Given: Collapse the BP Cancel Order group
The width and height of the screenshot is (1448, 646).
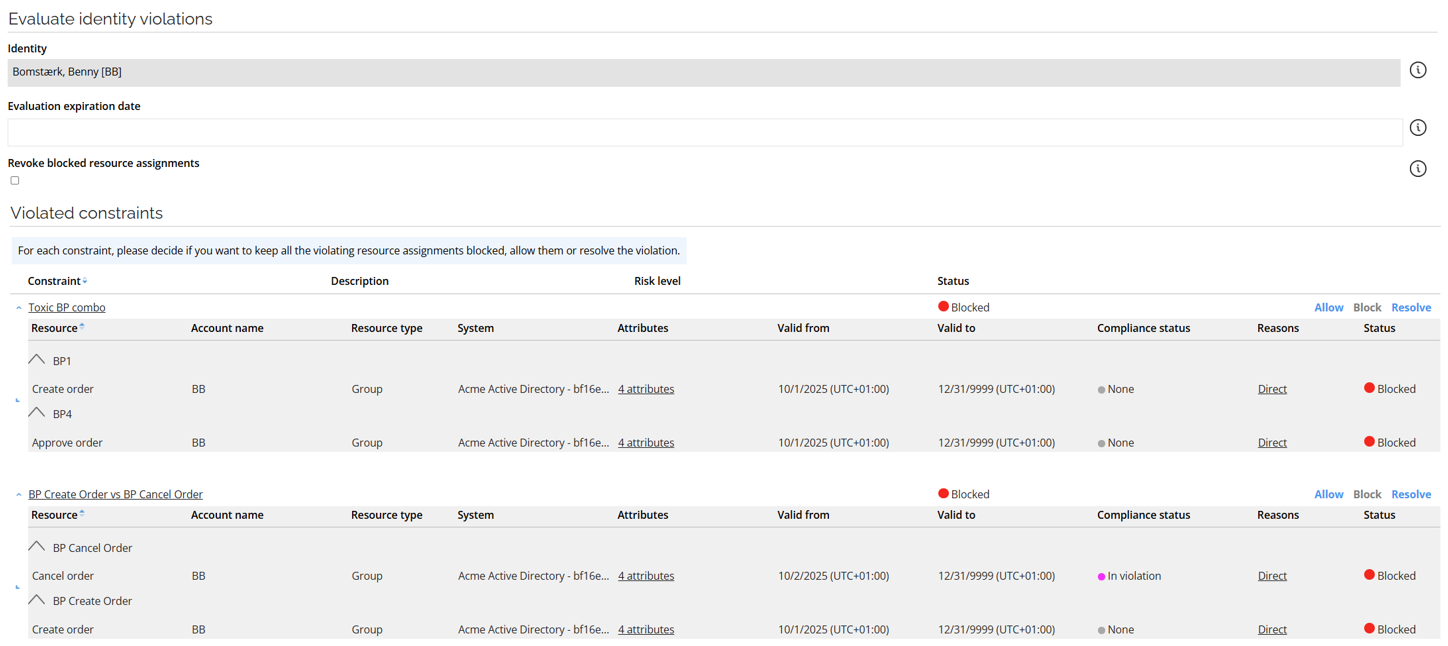Looking at the screenshot, I should tap(37, 547).
